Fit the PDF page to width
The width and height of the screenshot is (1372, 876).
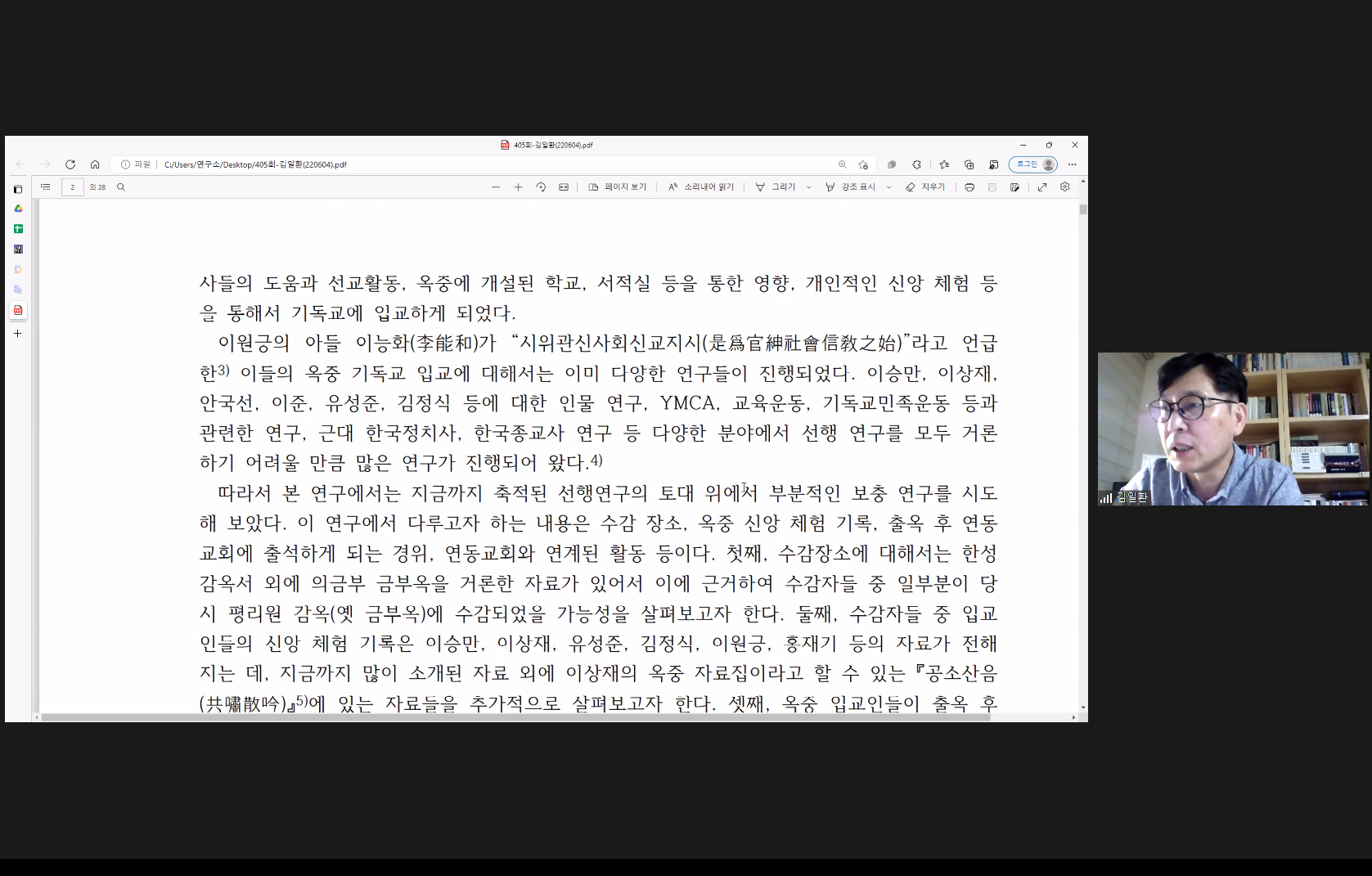564,187
